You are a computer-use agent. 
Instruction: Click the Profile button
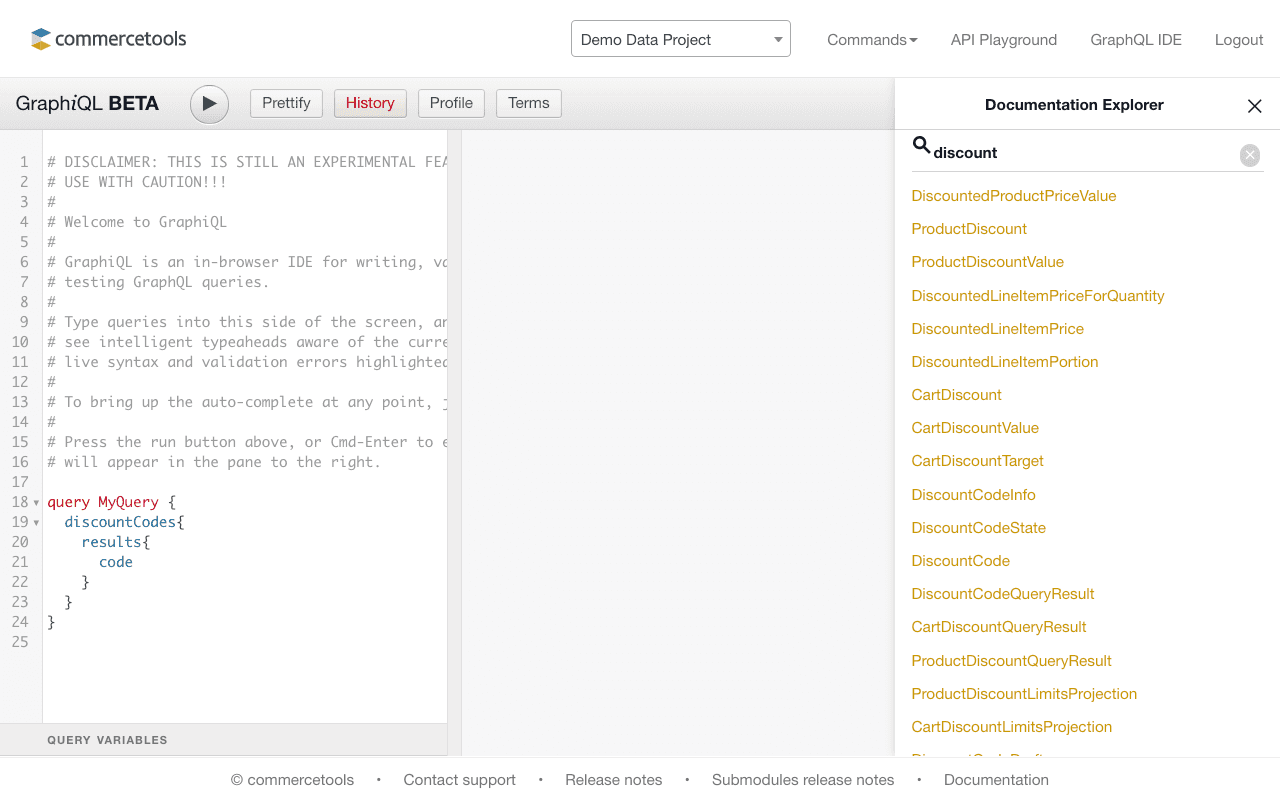coord(451,103)
